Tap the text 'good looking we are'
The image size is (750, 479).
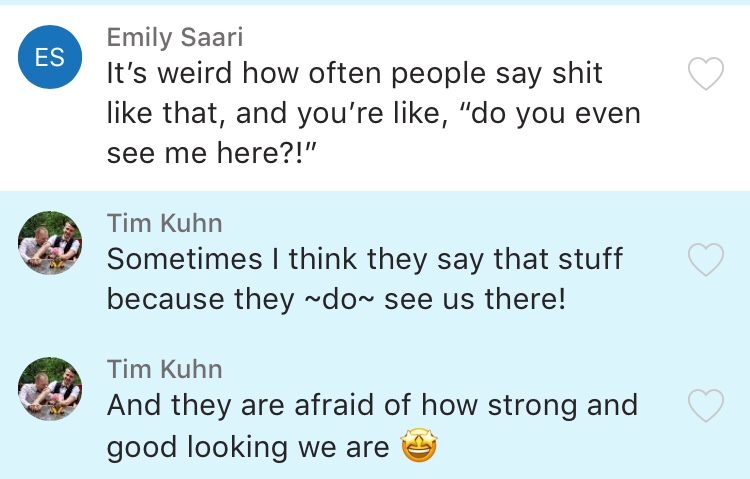[x=248, y=446]
